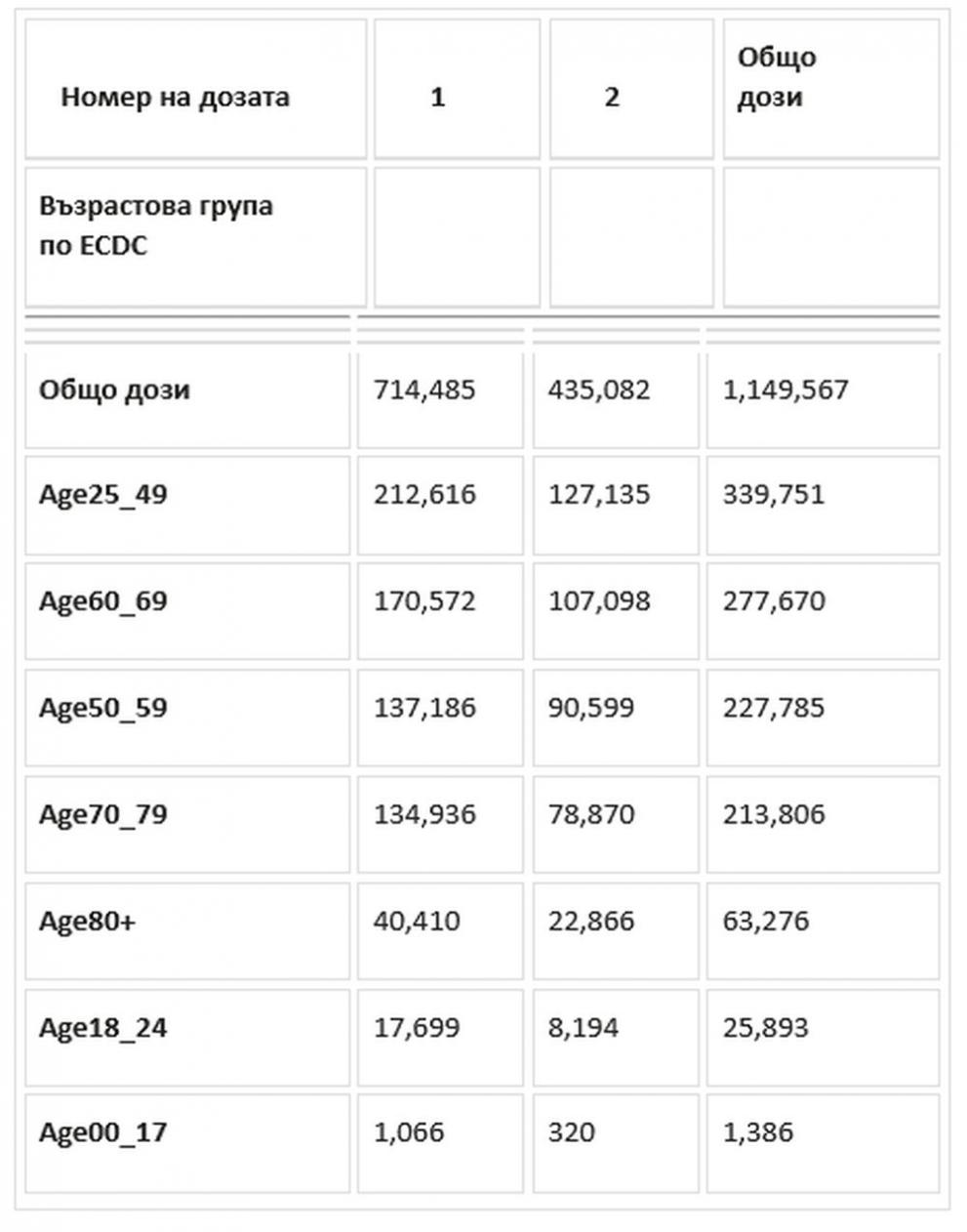Image resolution: width=967 pixels, height=1232 pixels.
Task: Select the 78,870 second-dose cell
Action: coord(591,814)
